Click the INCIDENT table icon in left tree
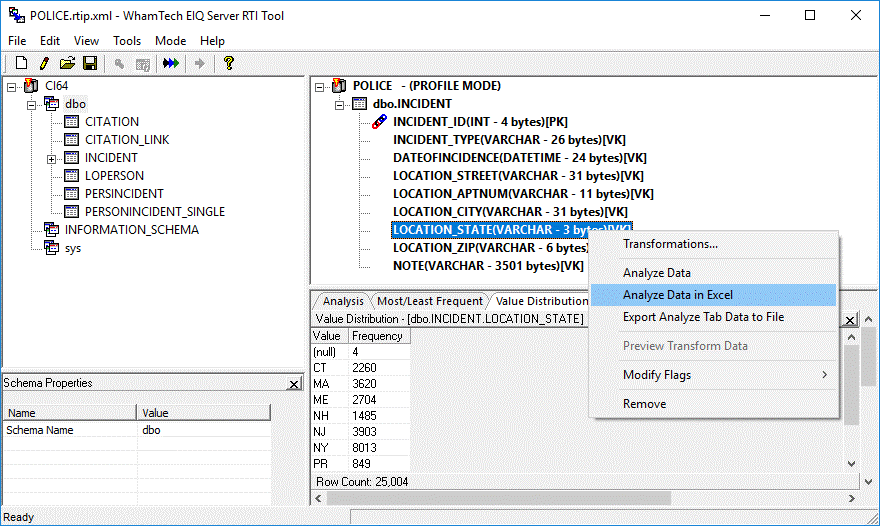 (x=71, y=158)
